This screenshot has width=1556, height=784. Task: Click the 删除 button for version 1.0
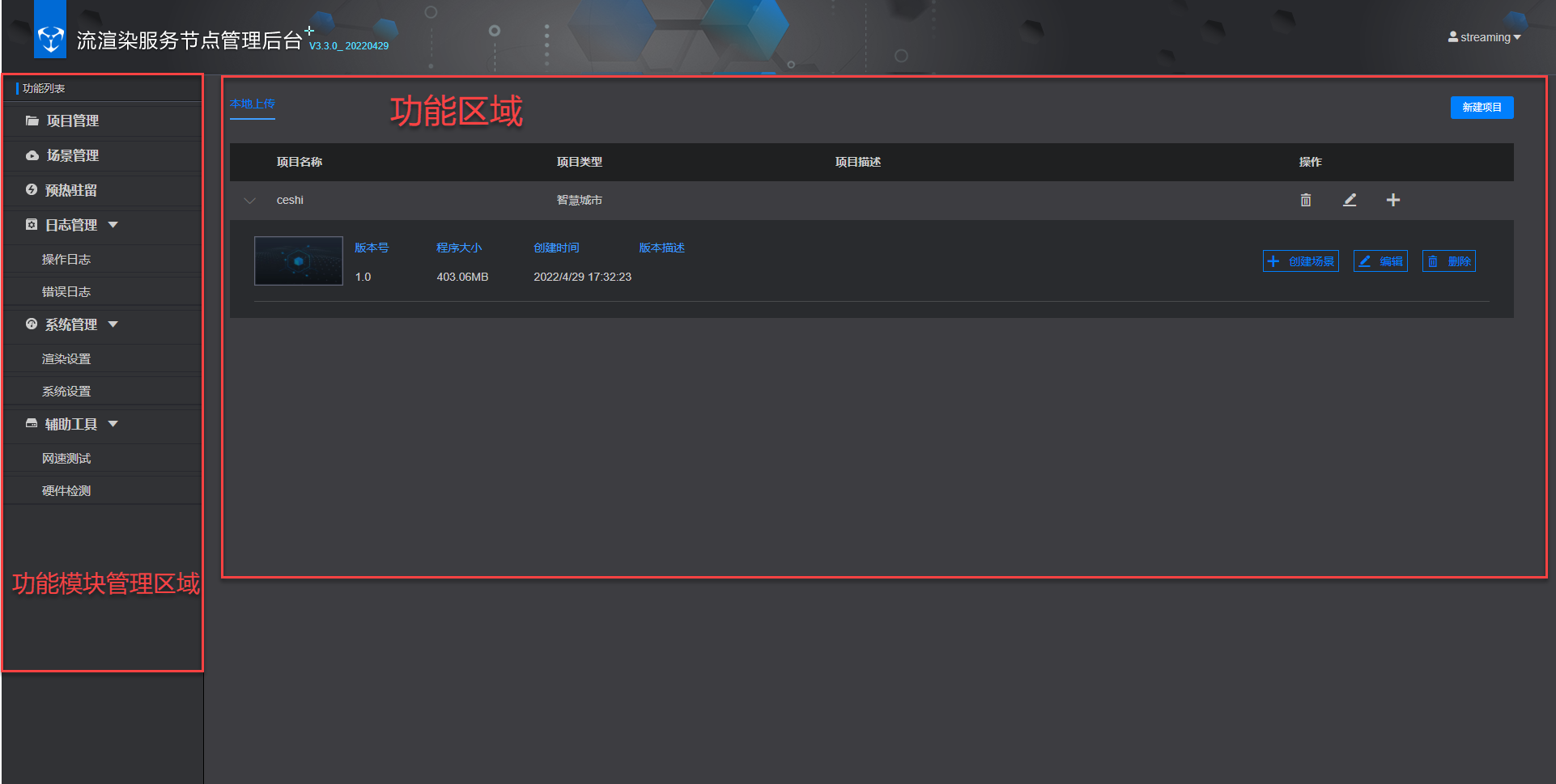(x=1448, y=261)
